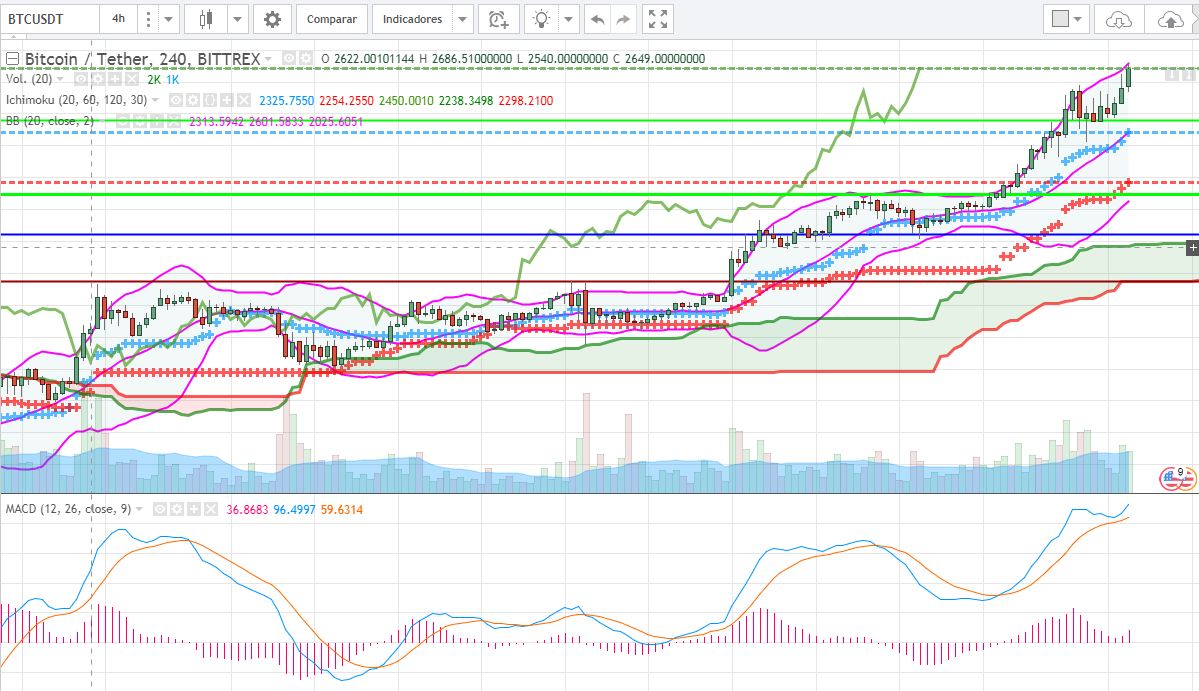Click the Comparar button
The height and width of the screenshot is (691, 1199).
click(x=332, y=19)
